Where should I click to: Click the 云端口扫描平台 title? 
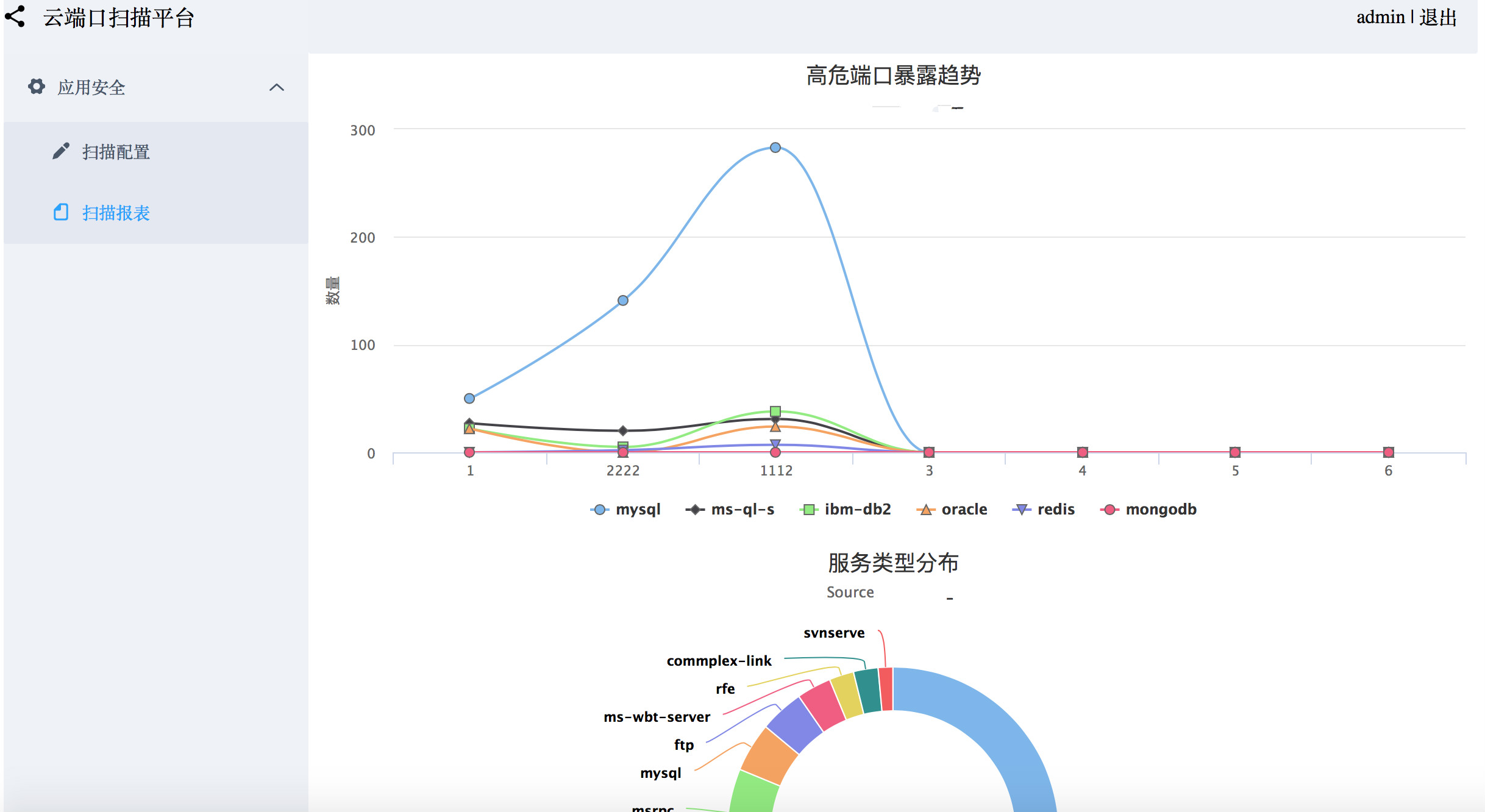tap(119, 18)
